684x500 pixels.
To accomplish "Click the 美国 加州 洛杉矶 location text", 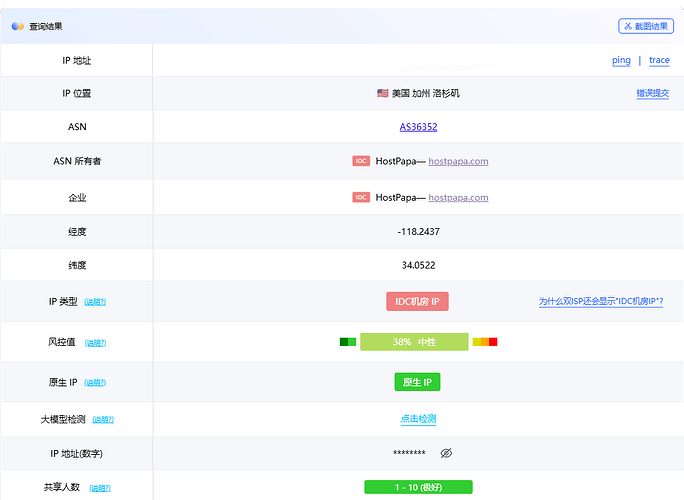I will tap(425, 93).
